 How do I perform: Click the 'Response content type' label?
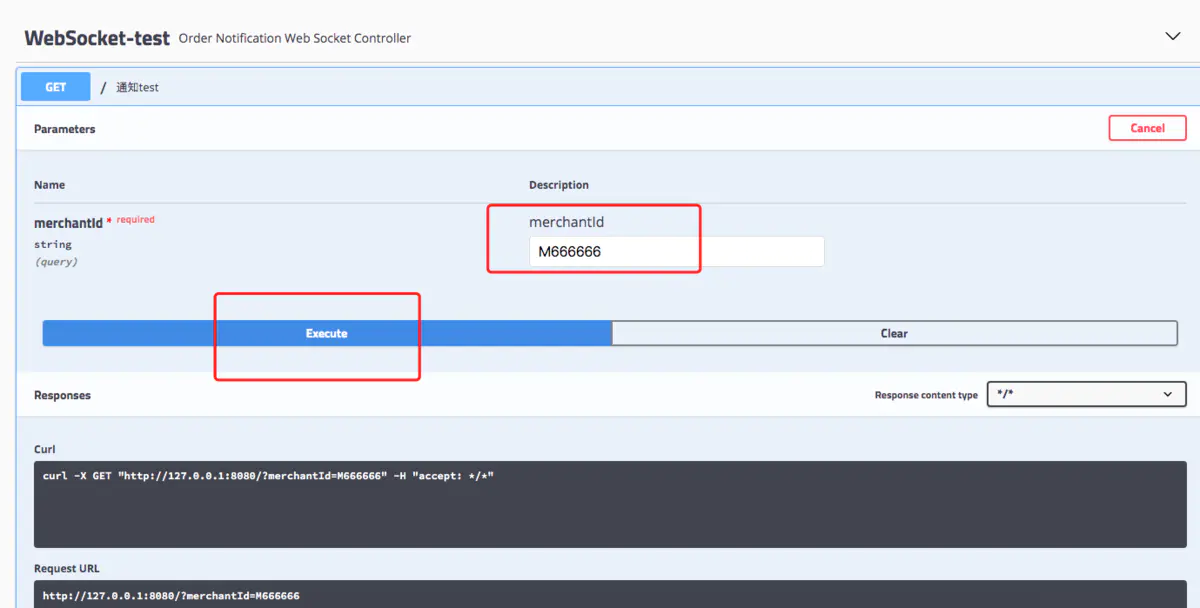click(x=926, y=395)
